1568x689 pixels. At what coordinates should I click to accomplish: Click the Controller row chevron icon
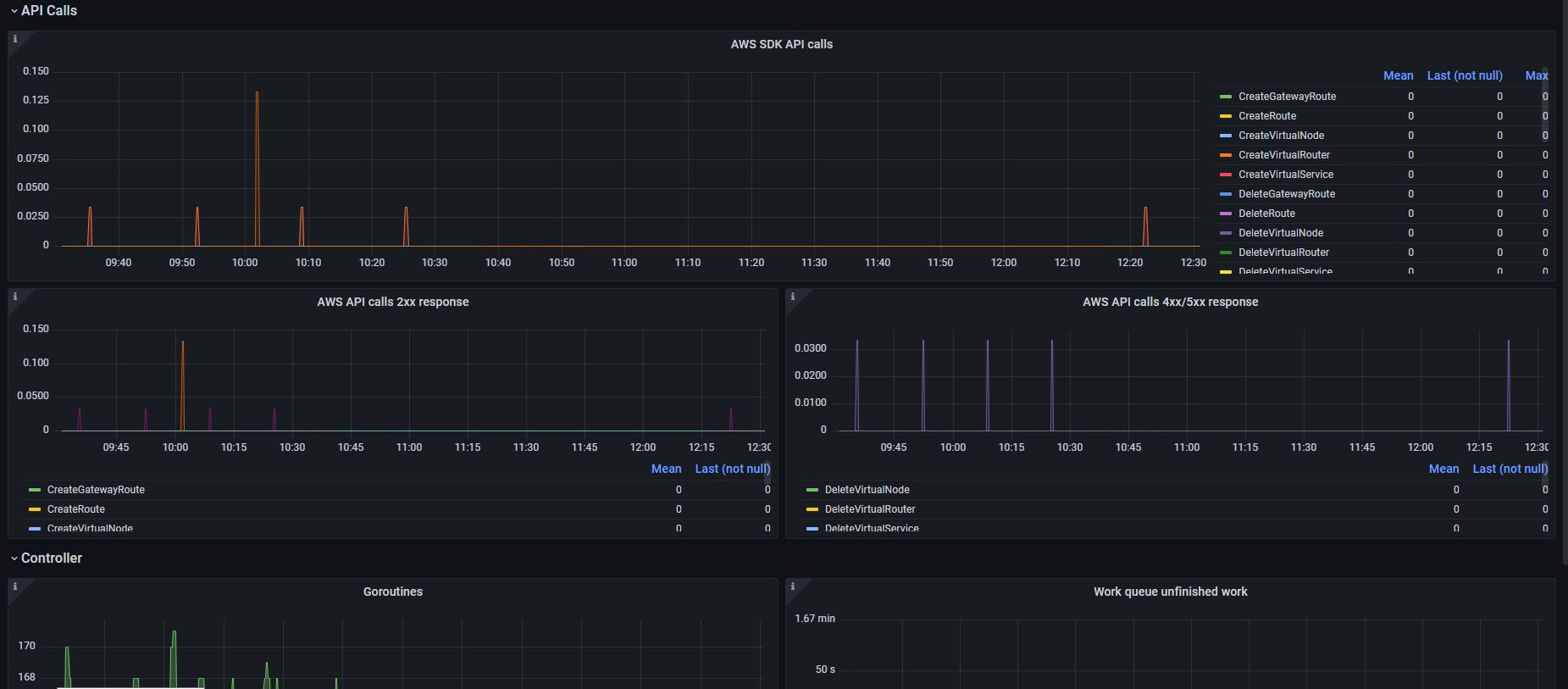pyautogui.click(x=14, y=558)
